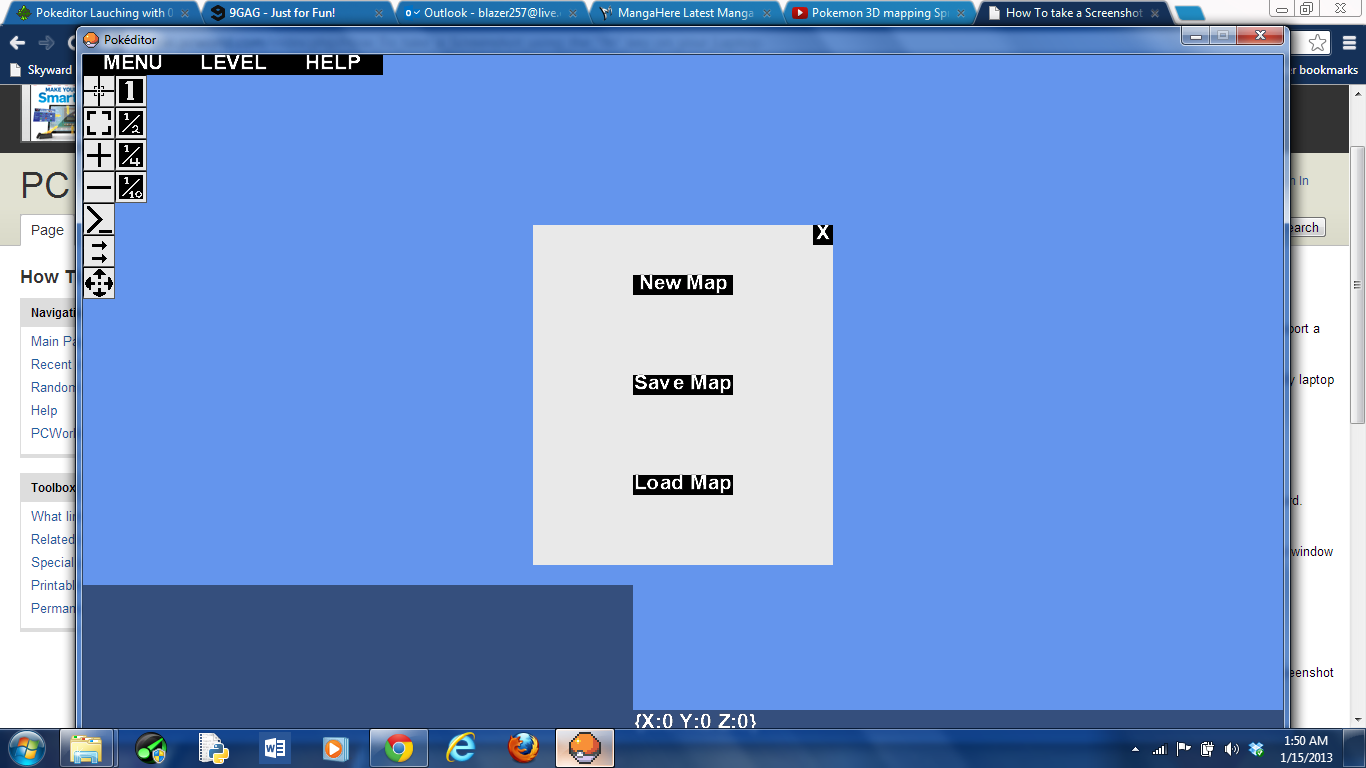
Task: Click the Save Map button
Action: click(683, 384)
